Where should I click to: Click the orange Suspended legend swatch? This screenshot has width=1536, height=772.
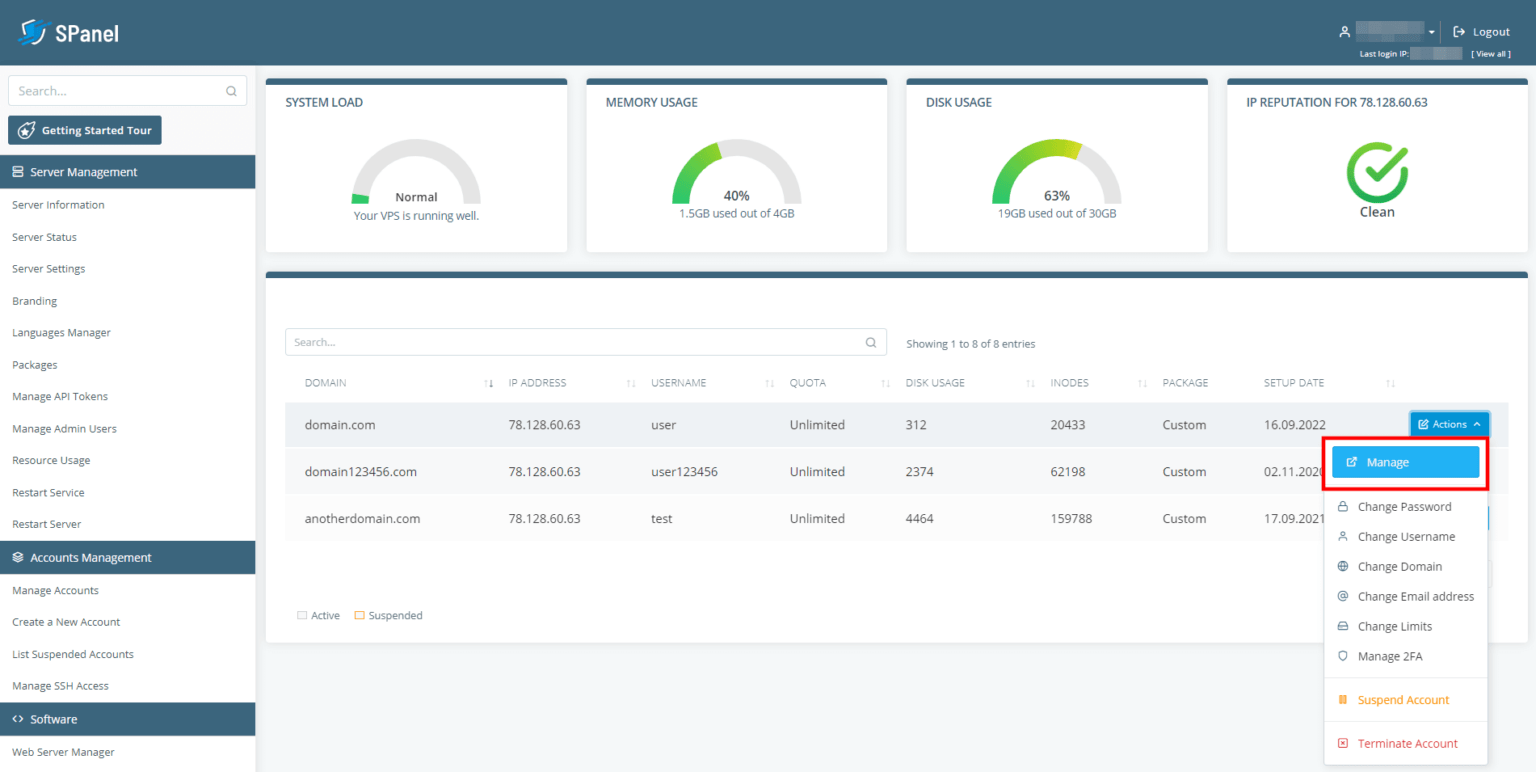[359, 616]
